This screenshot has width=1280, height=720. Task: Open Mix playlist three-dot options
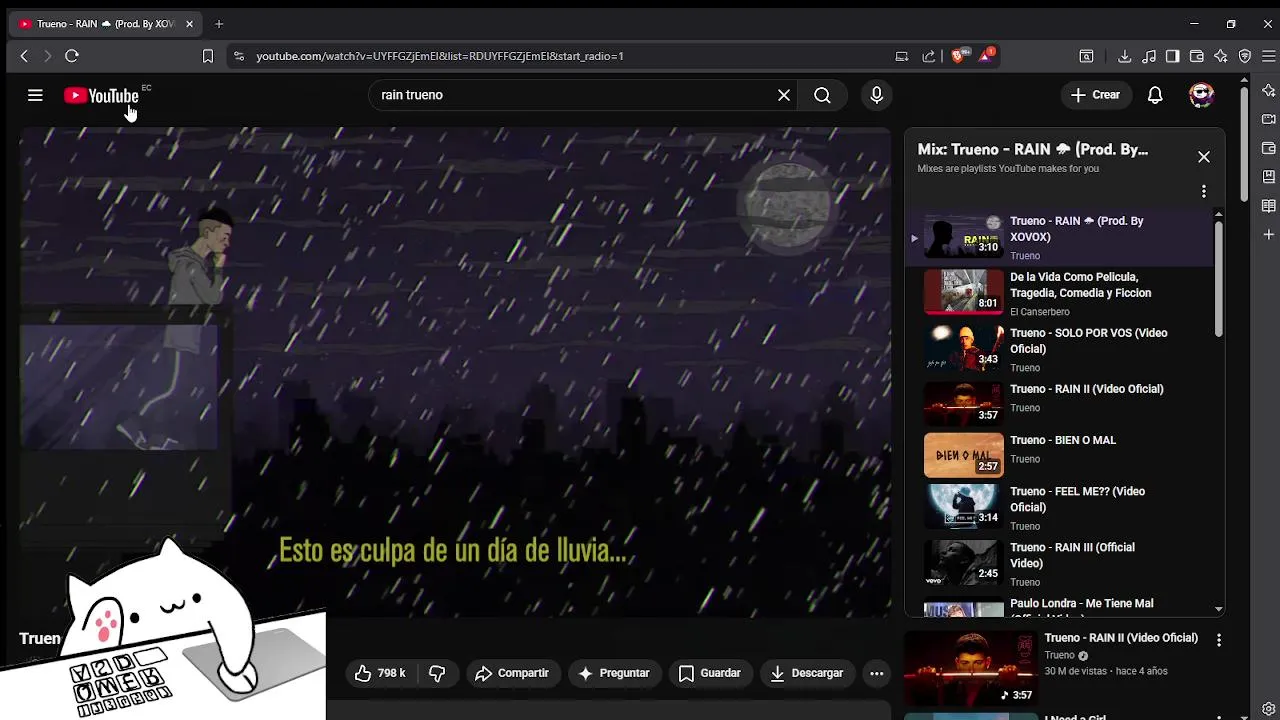tap(1204, 191)
